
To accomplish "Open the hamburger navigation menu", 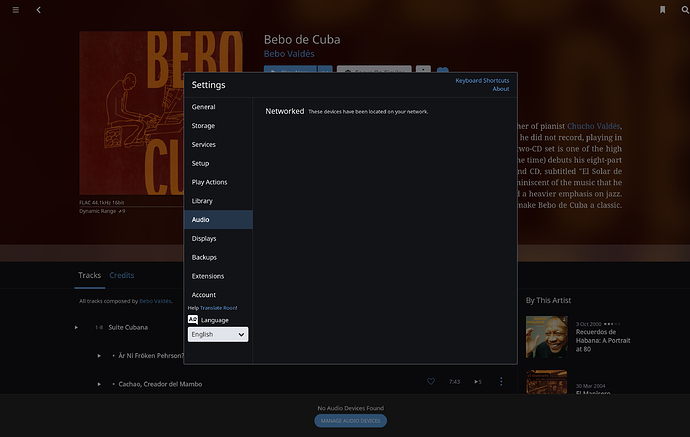I will [x=15, y=10].
